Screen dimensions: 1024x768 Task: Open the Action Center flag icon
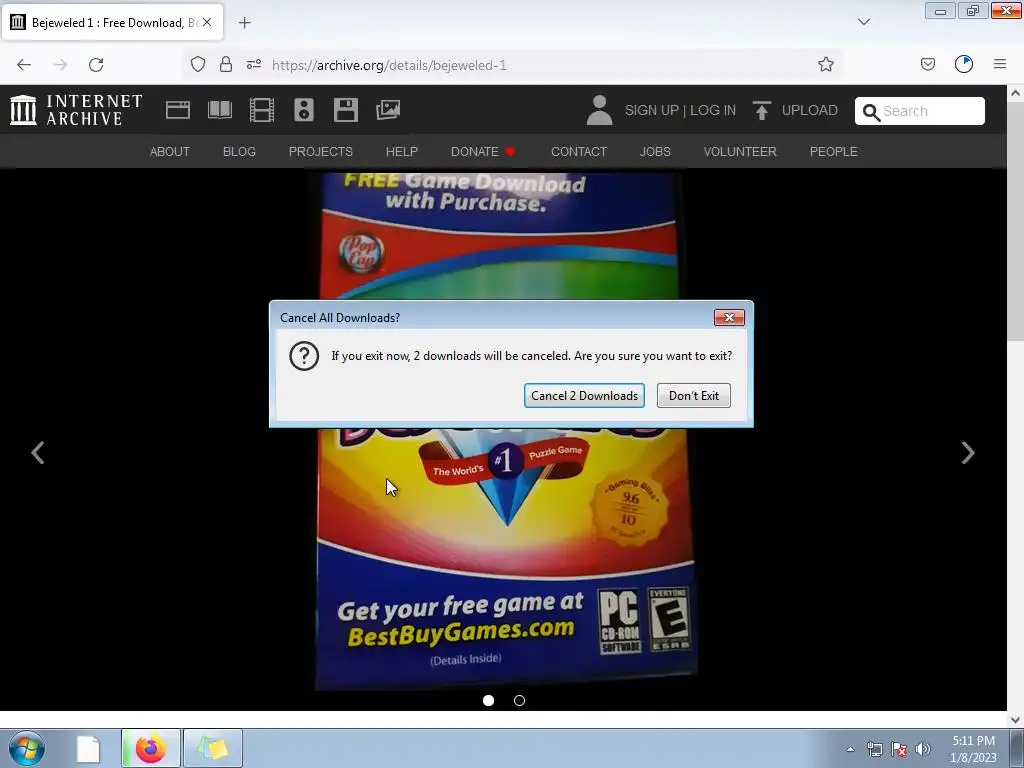[899, 749]
